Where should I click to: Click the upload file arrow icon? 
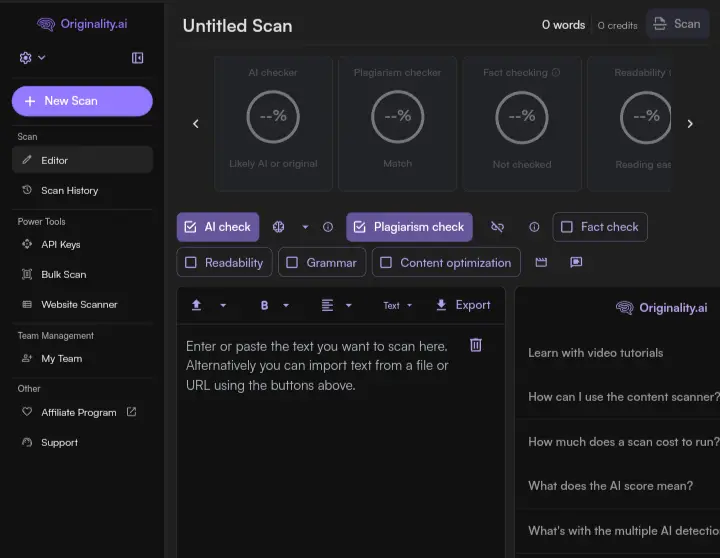197,305
